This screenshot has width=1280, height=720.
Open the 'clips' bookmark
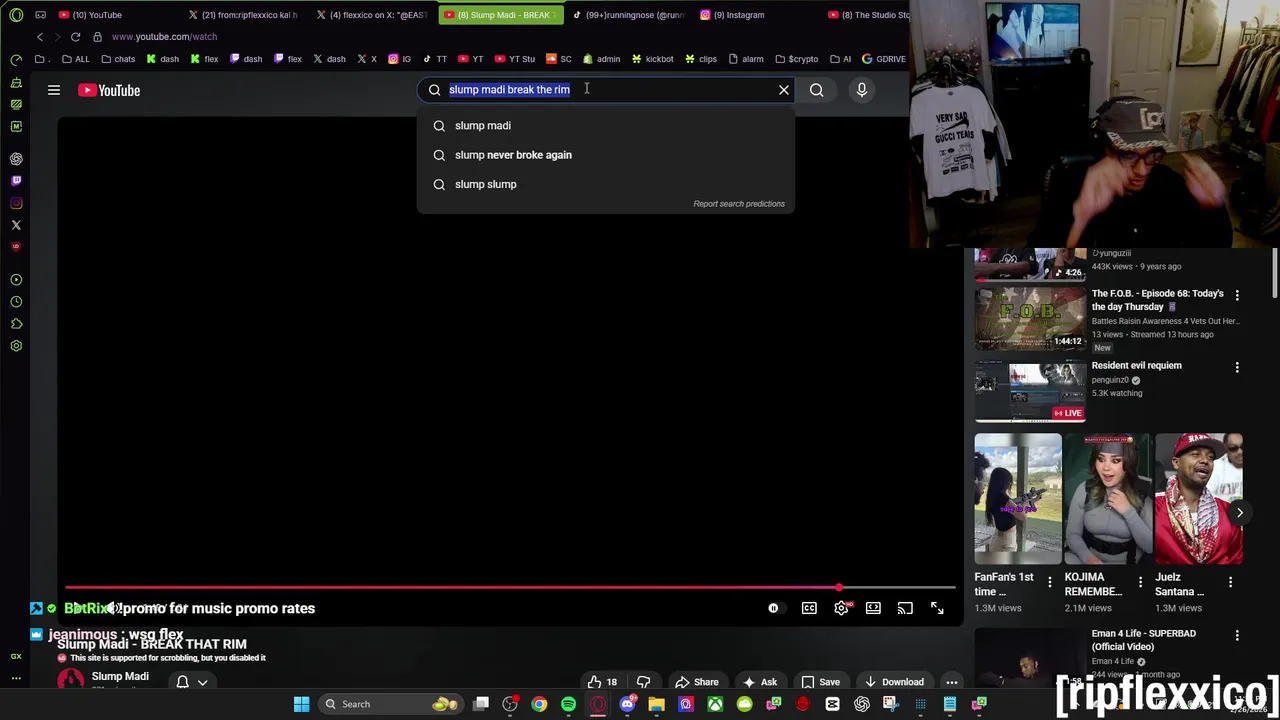pos(701,59)
